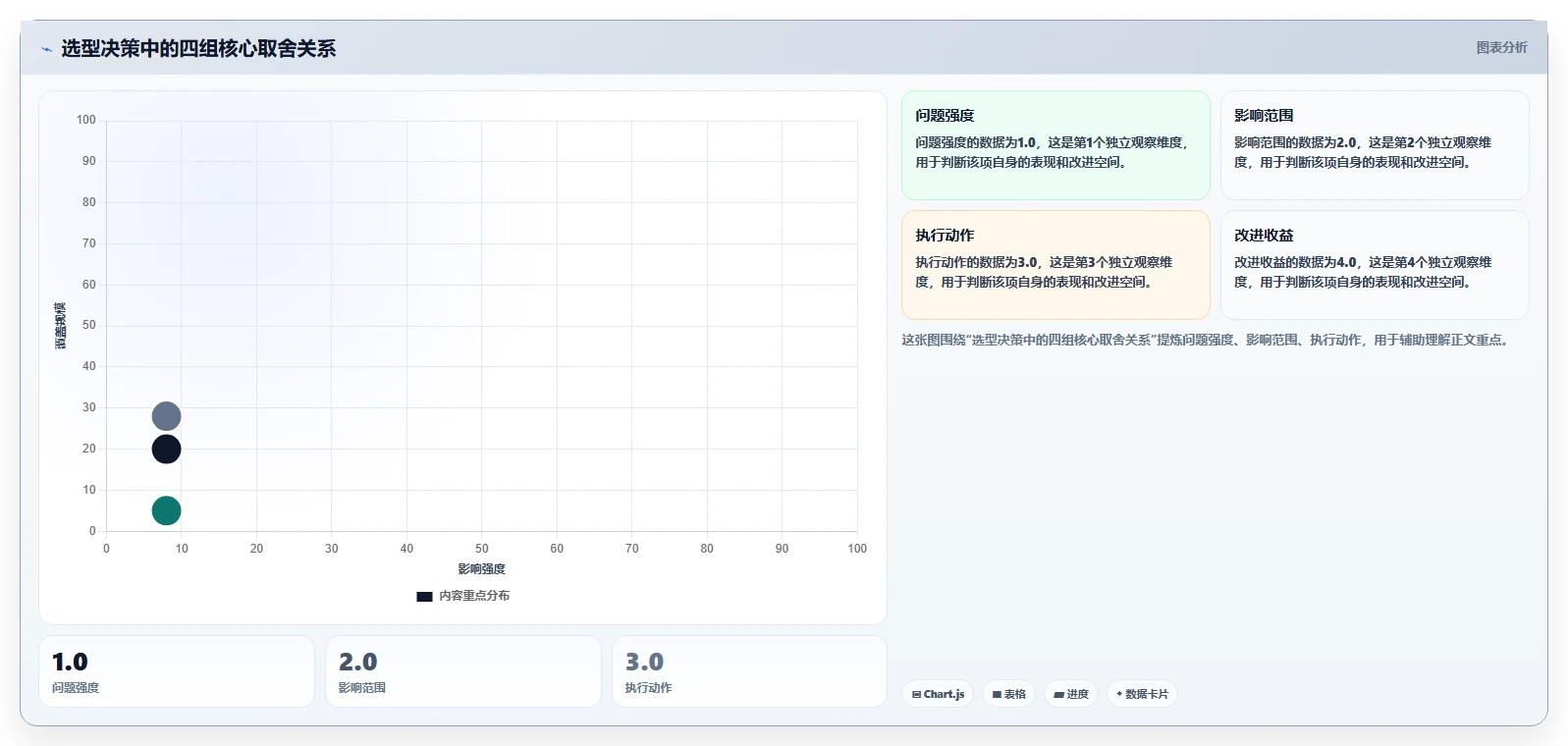Click the page title 选型决策中的四组核心取舍关系
1568x746 pixels.
tap(198, 48)
